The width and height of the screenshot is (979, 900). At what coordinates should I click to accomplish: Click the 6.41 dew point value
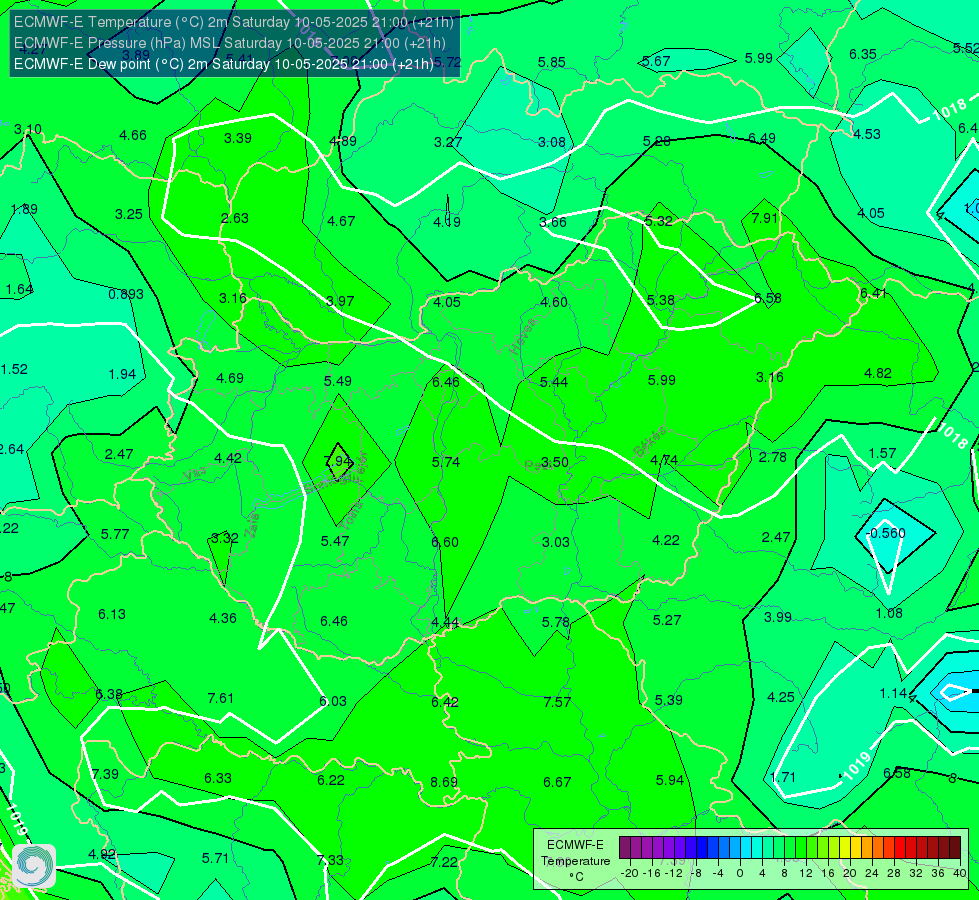click(873, 293)
